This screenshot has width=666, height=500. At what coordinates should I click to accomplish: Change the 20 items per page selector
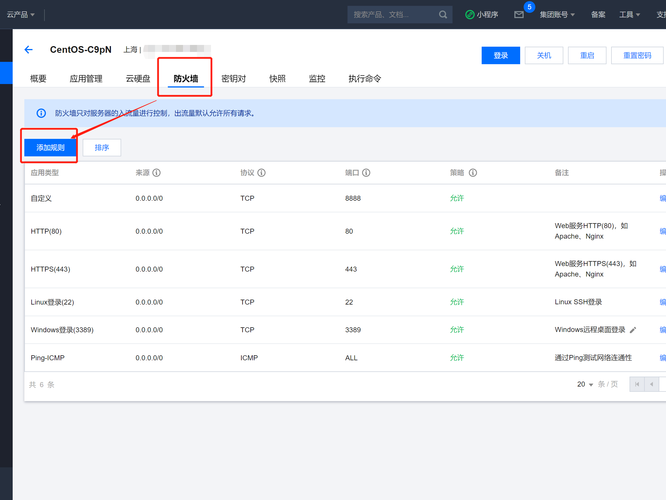tap(585, 384)
